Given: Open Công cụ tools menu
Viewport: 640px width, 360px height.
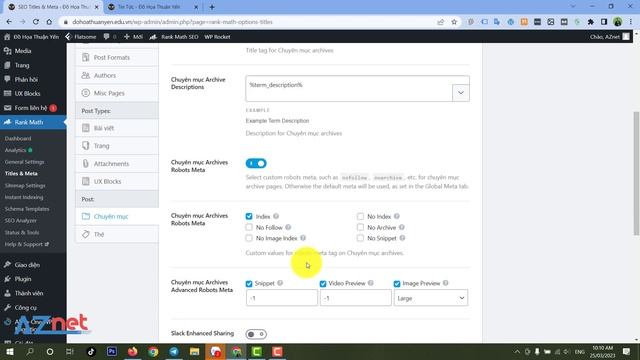Looking at the screenshot, I should pos(26,307).
